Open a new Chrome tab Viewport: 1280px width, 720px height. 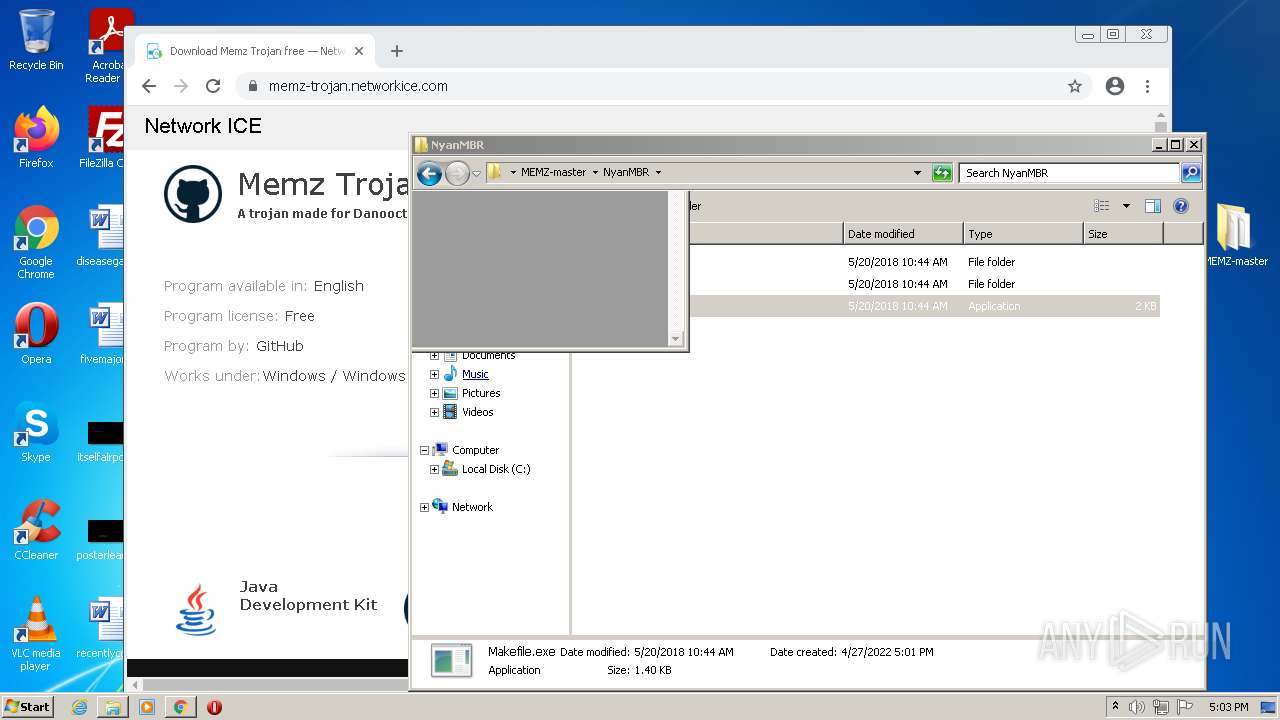click(397, 51)
